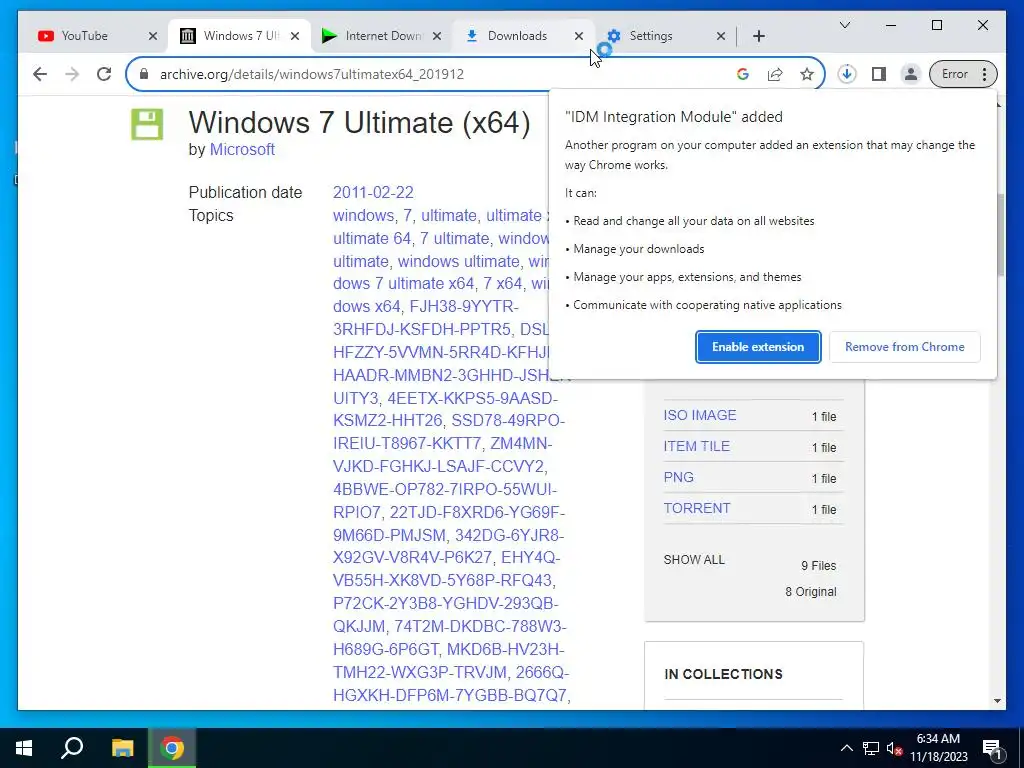
Task: Click the '8 Original' count
Action: [810, 592]
